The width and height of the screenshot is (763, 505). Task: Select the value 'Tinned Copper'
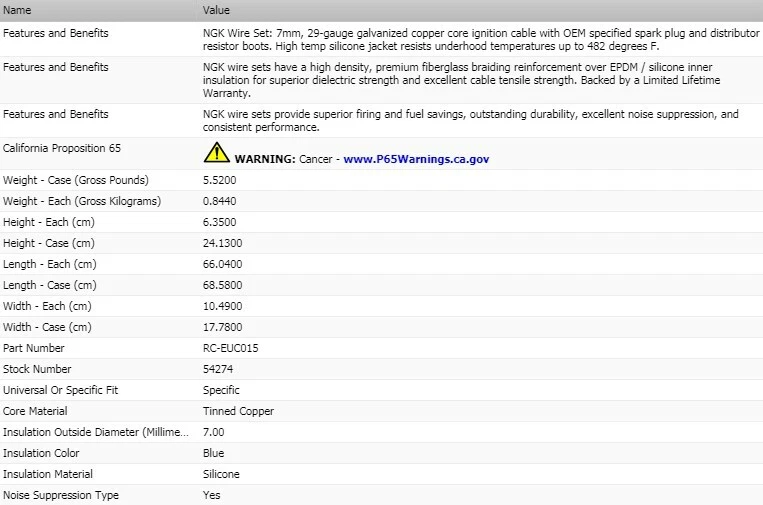point(238,411)
